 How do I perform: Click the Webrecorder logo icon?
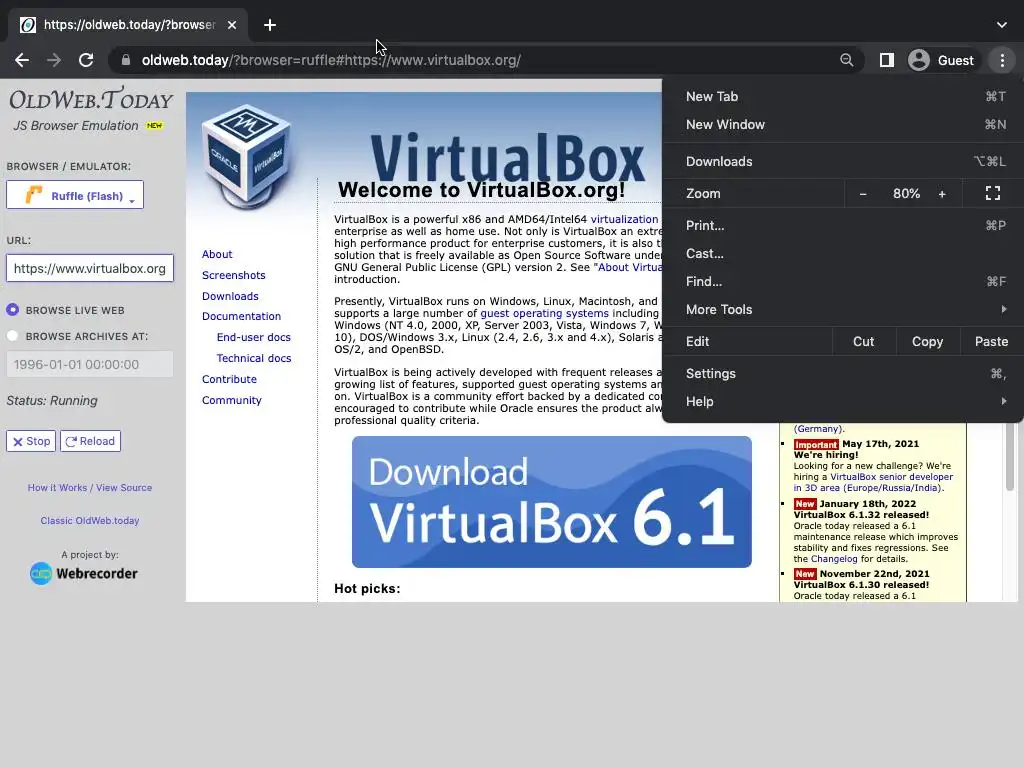click(40, 573)
